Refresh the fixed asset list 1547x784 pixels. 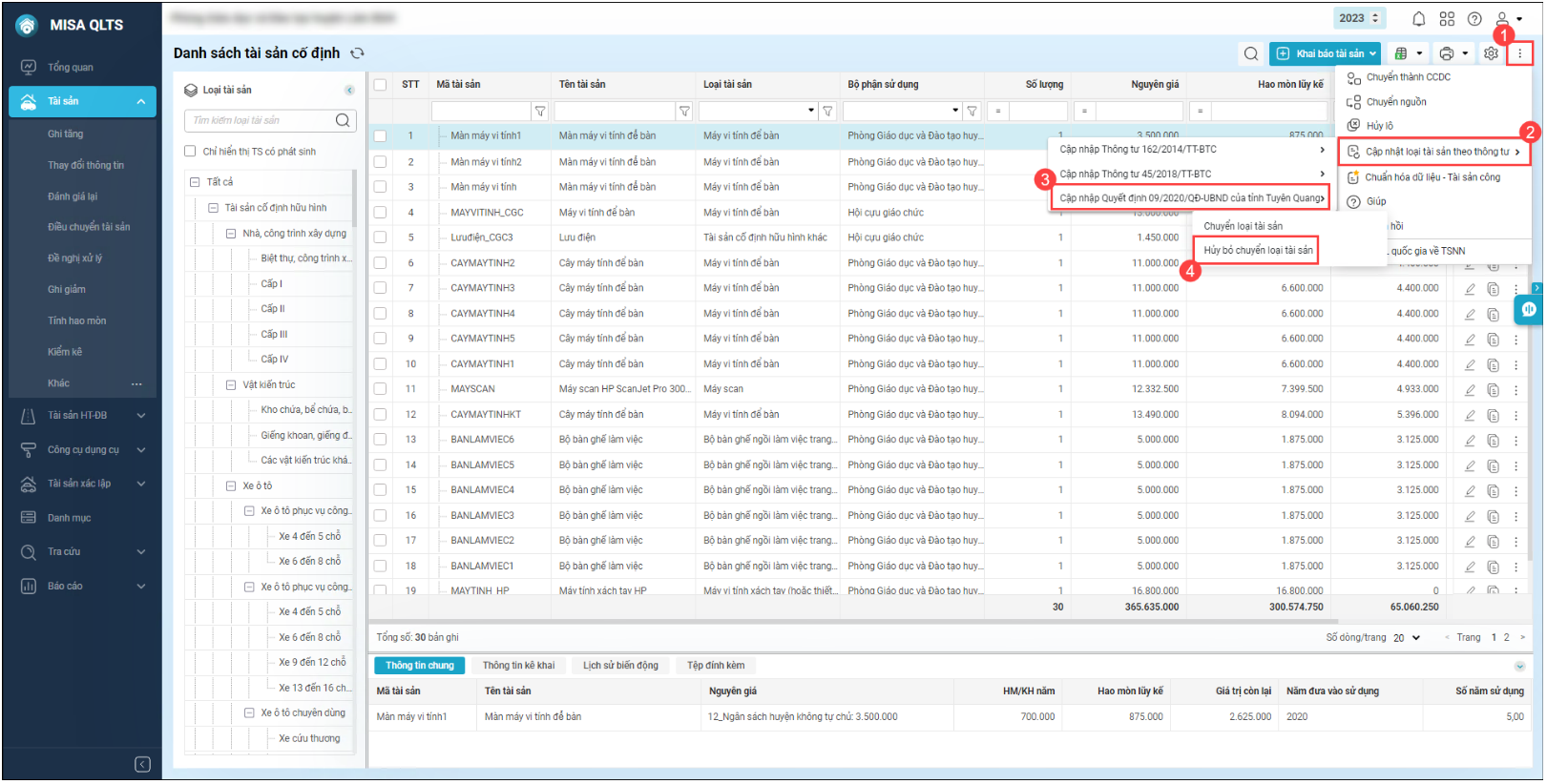tap(358, 53)
